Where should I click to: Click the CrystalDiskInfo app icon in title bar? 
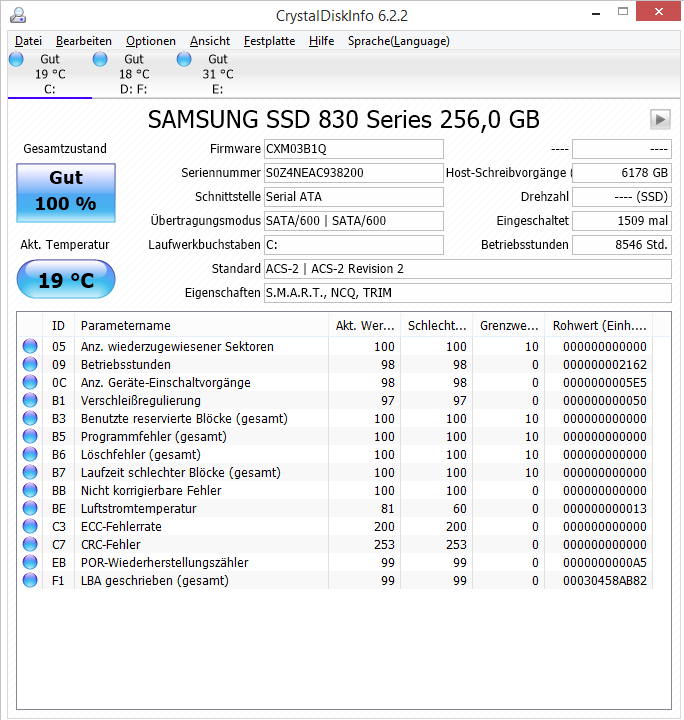(x=18, y=15)
